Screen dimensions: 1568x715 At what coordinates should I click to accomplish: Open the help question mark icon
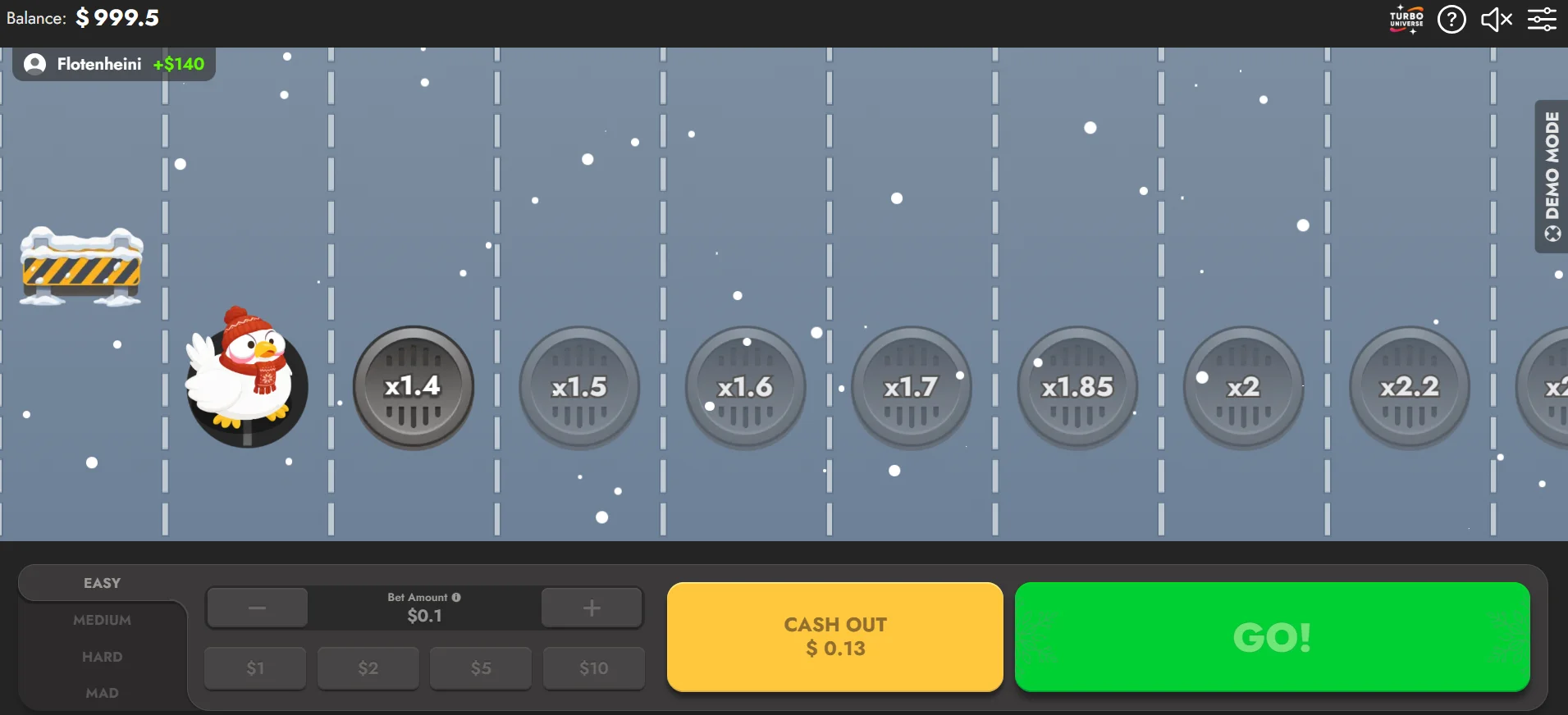(1451, 19)
